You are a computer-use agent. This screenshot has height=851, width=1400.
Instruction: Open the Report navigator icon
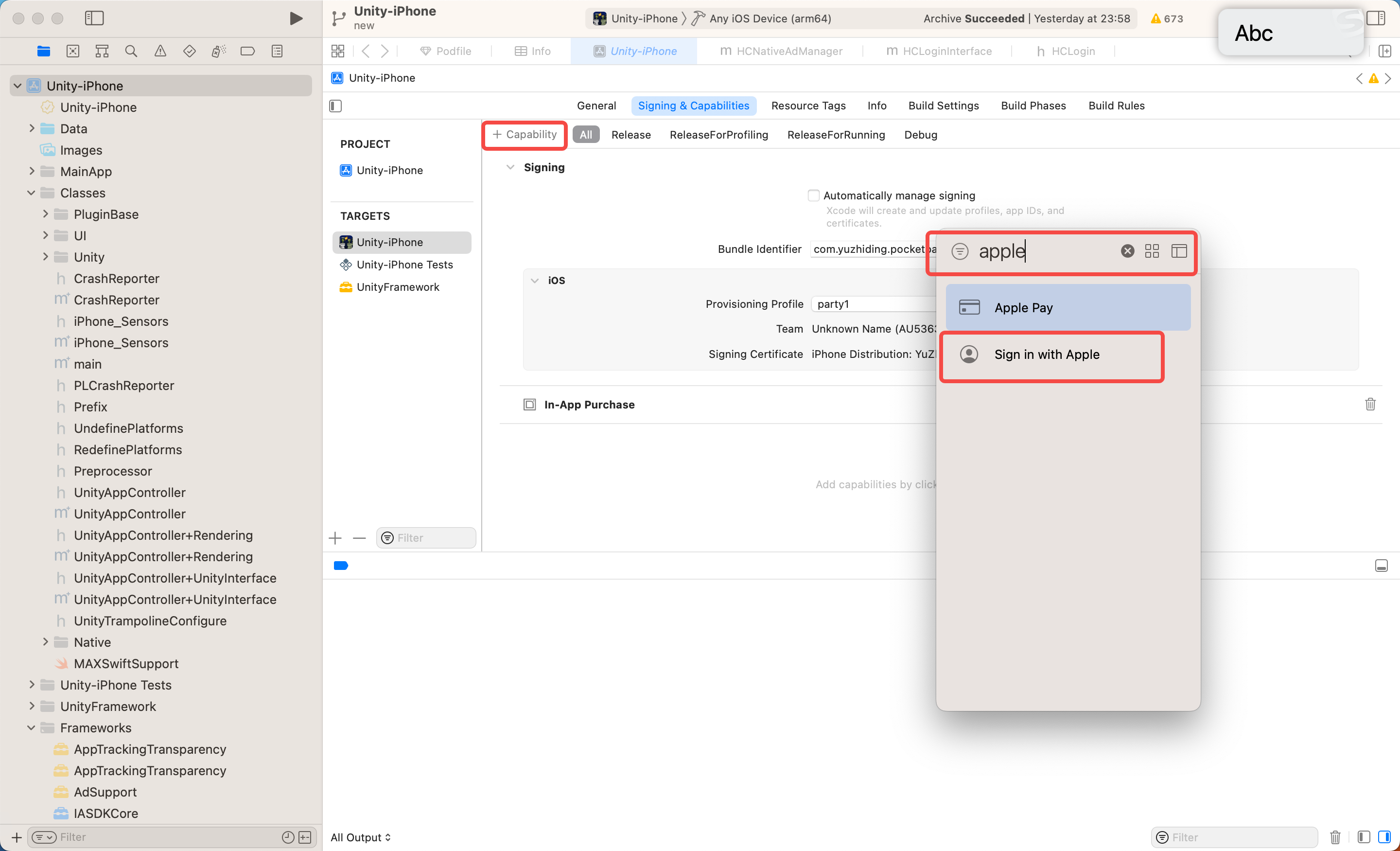coord(277,51)
